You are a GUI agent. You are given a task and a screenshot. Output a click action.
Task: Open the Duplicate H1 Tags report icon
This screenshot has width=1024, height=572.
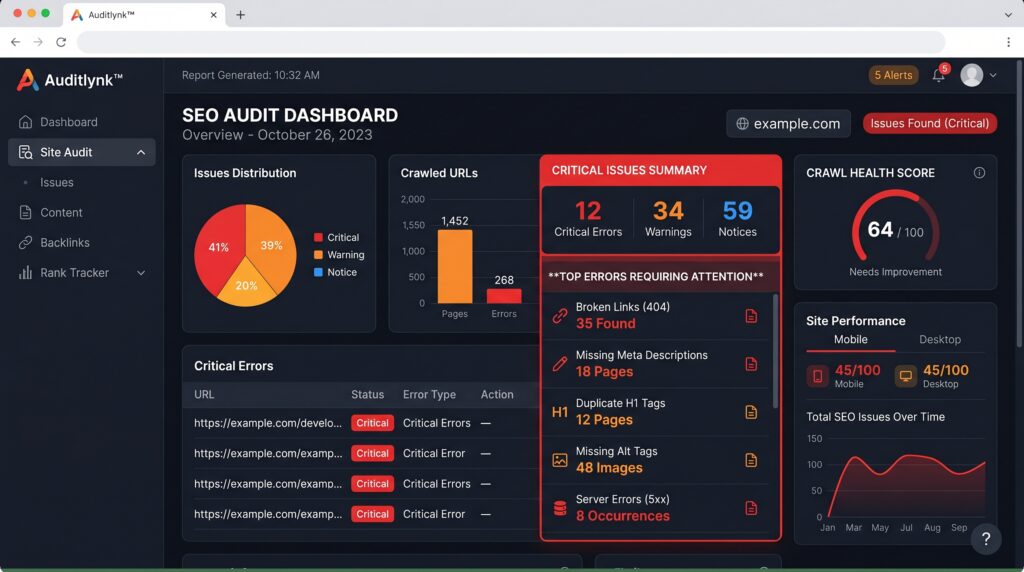[x=751, y=412]
